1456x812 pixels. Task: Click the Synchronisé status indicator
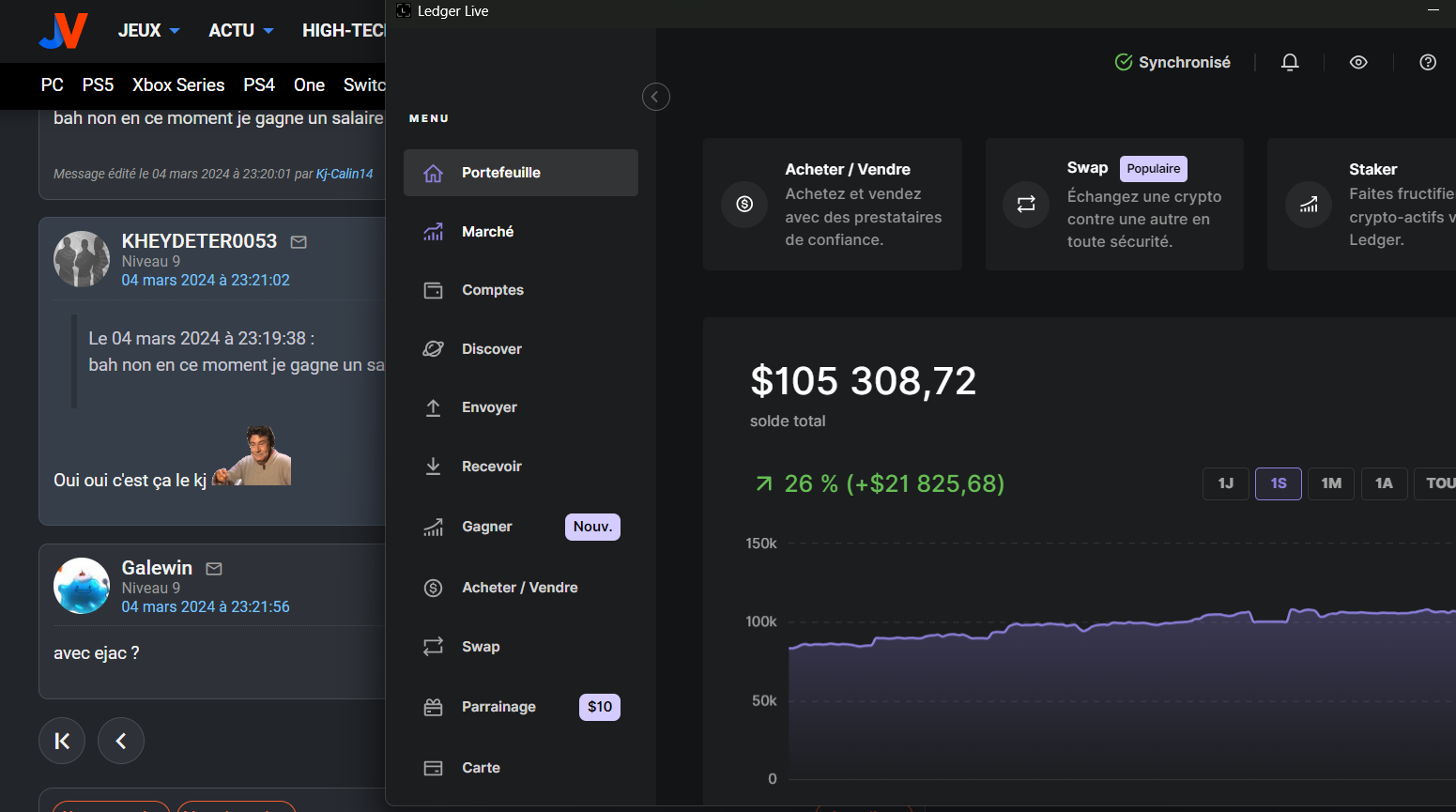(1172, 62)
